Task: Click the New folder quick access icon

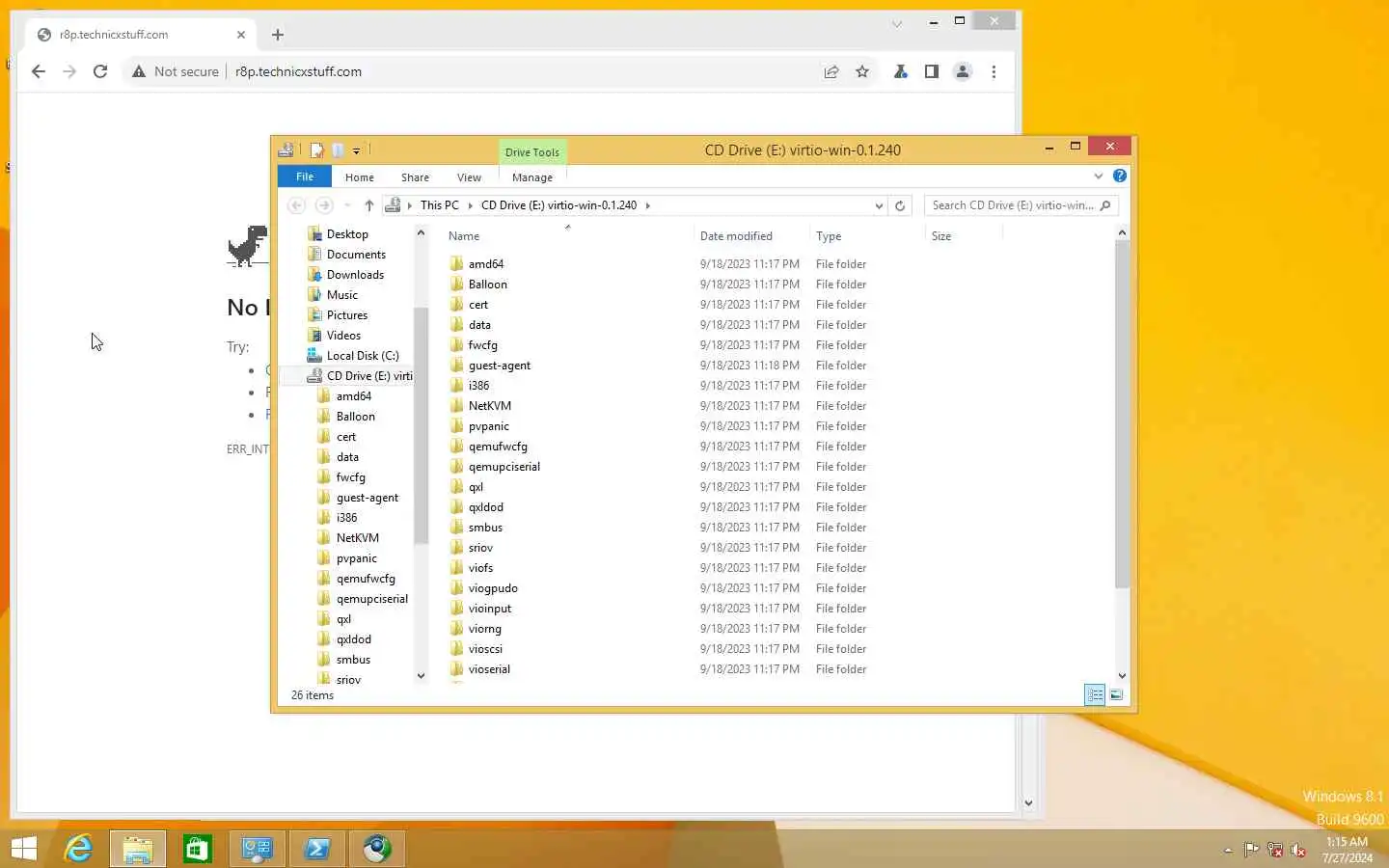Action: 338,149
